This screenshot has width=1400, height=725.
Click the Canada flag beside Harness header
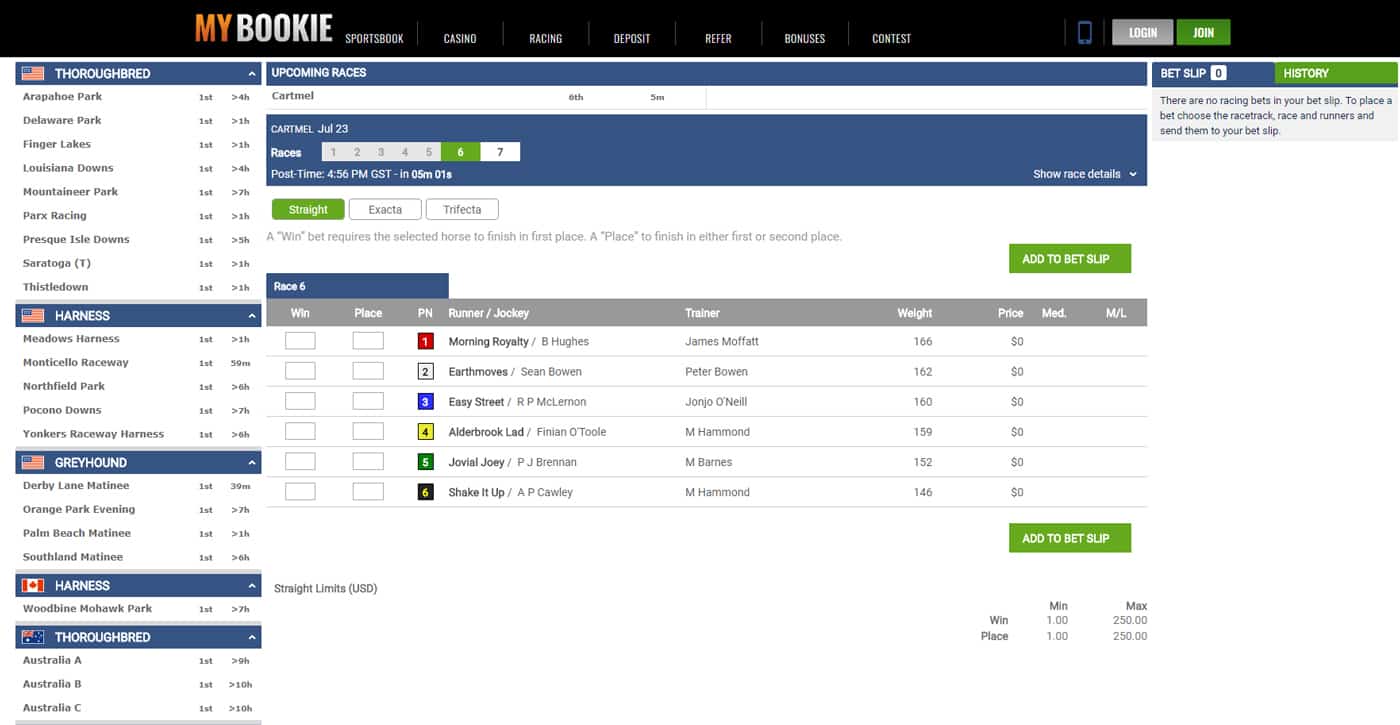coord(33,585)
